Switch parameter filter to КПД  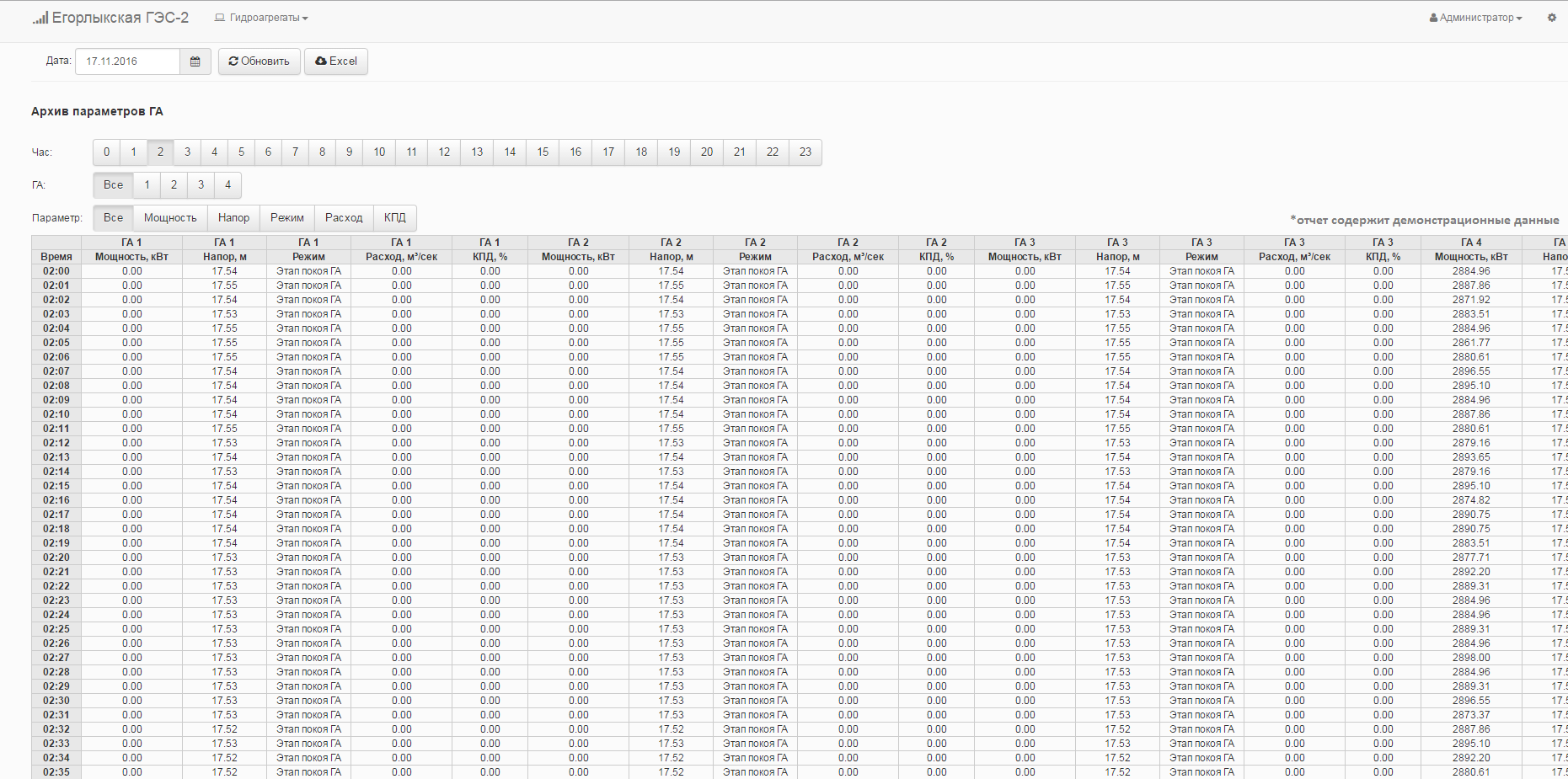click(x=395, y=218)
